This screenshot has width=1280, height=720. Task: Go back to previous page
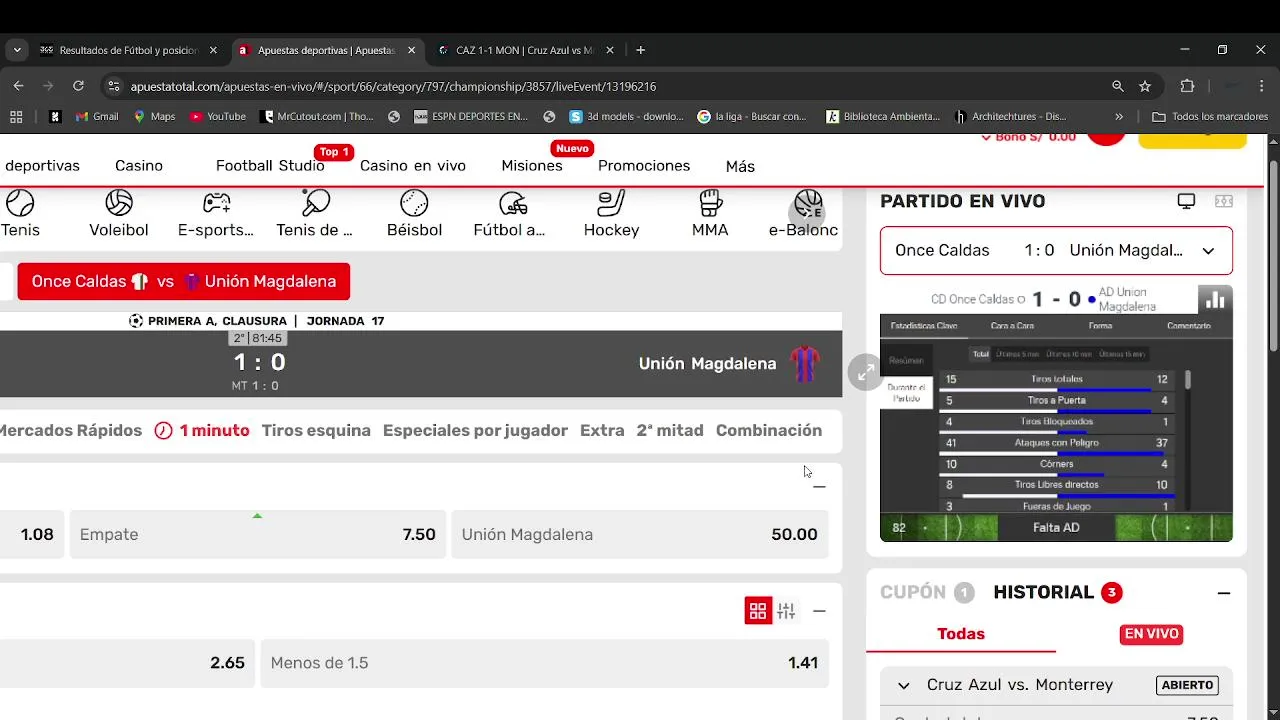17,86
